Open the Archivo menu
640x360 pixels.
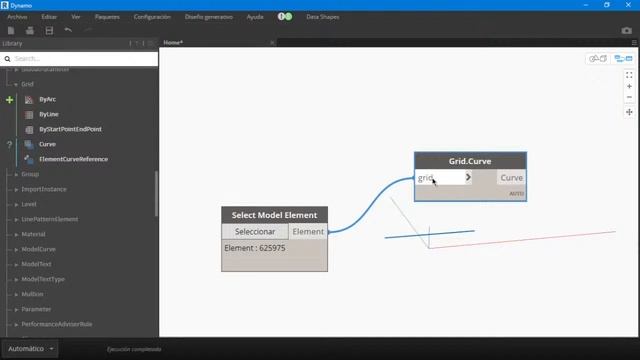coord(17,17)
